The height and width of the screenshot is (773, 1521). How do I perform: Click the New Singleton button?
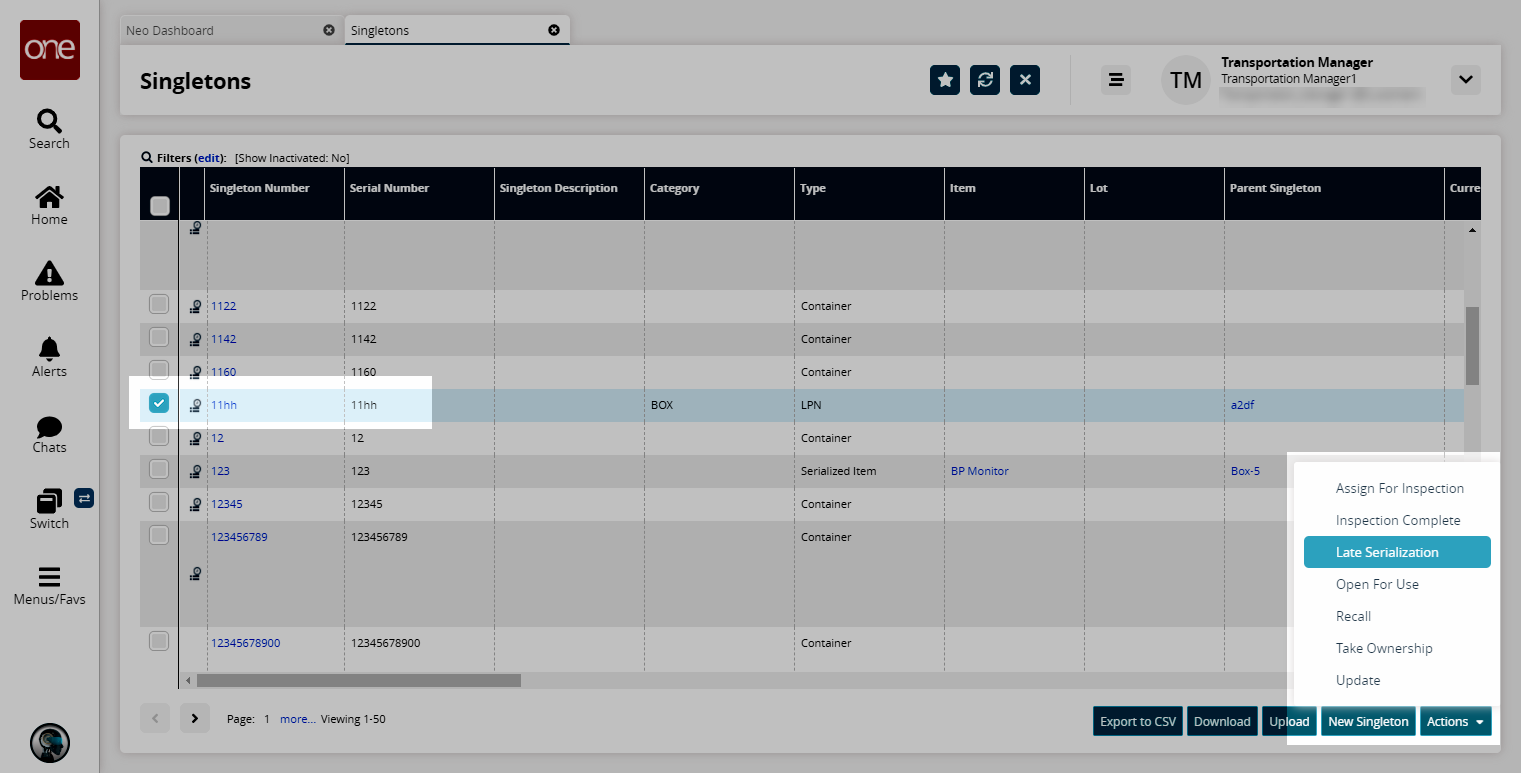[1367, 721]
